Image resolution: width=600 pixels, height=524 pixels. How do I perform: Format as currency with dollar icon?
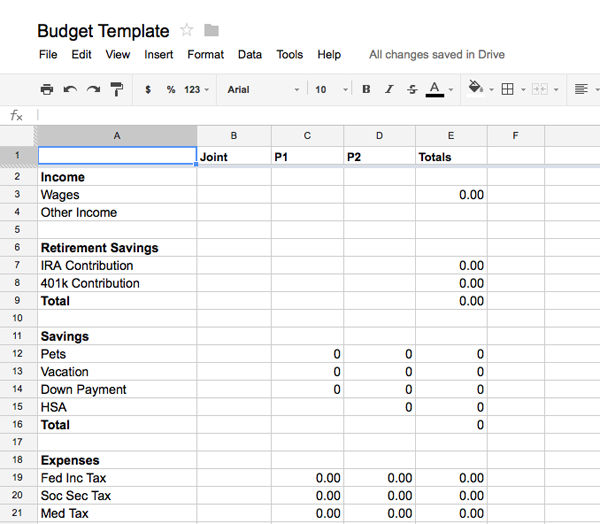click(x=148, y=90)
